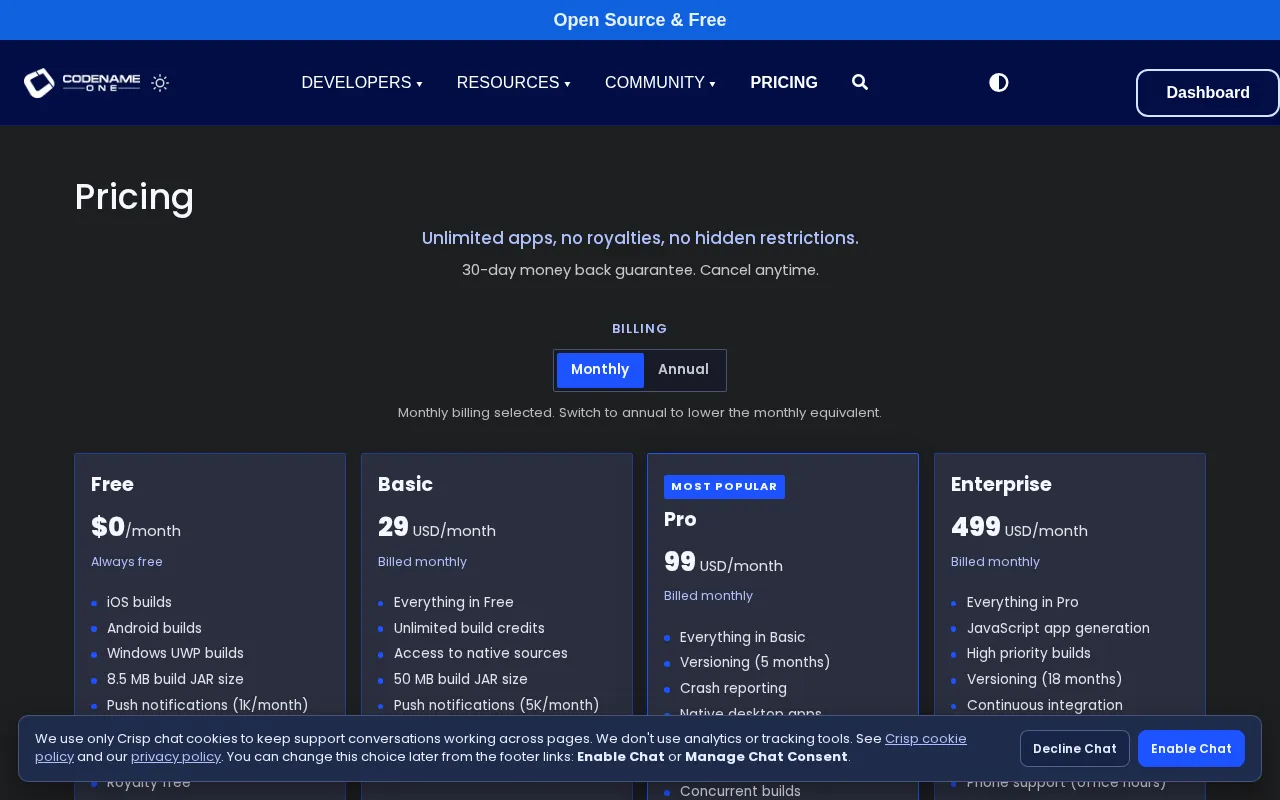Click 'Unlimited build credits' item
1280x800 pixels.
click(x=469, y=628)
